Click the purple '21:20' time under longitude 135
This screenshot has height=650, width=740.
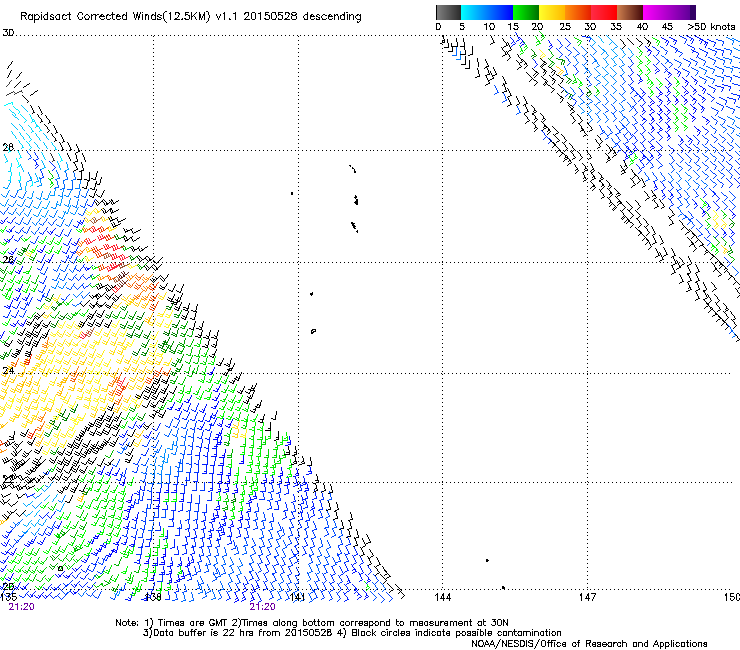point(21,607)
